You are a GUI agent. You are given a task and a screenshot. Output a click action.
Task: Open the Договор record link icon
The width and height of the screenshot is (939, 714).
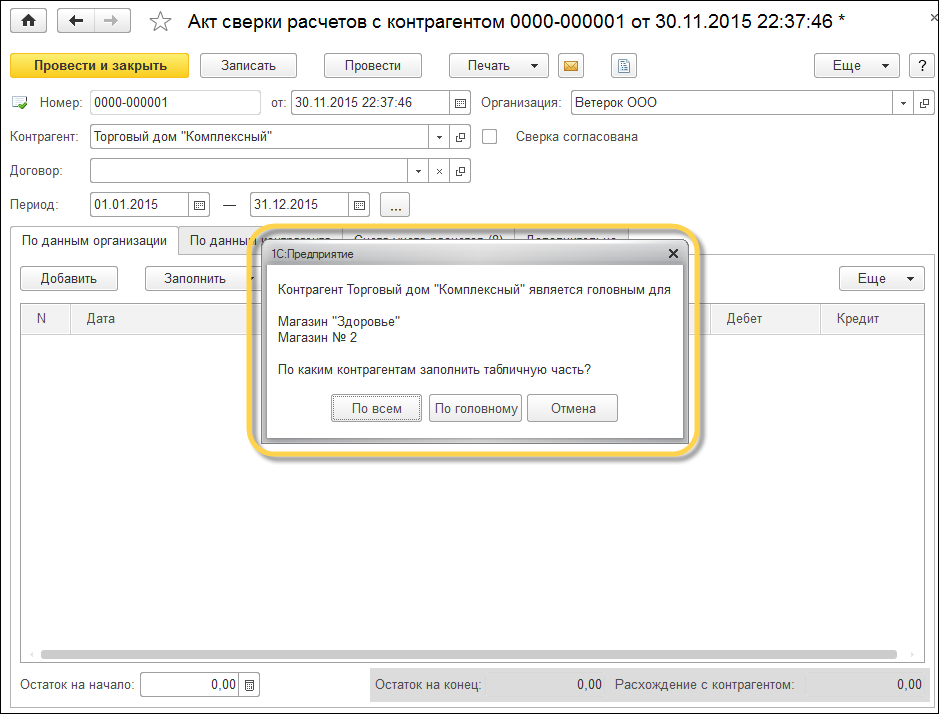[460, 171]
